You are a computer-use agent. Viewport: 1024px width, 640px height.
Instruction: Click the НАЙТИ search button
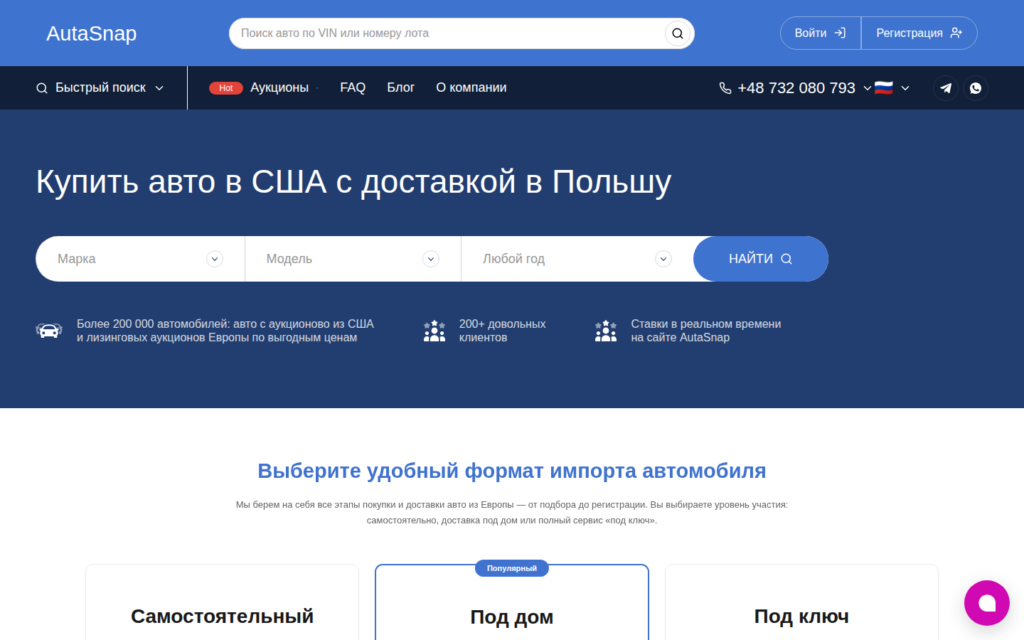click(x=761, y=259)
